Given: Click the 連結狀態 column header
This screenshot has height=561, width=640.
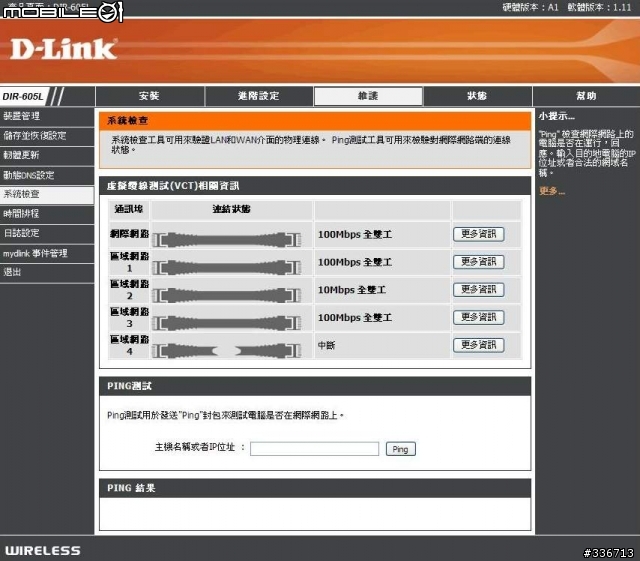Looking at the screenshot, I should (231, 209).
